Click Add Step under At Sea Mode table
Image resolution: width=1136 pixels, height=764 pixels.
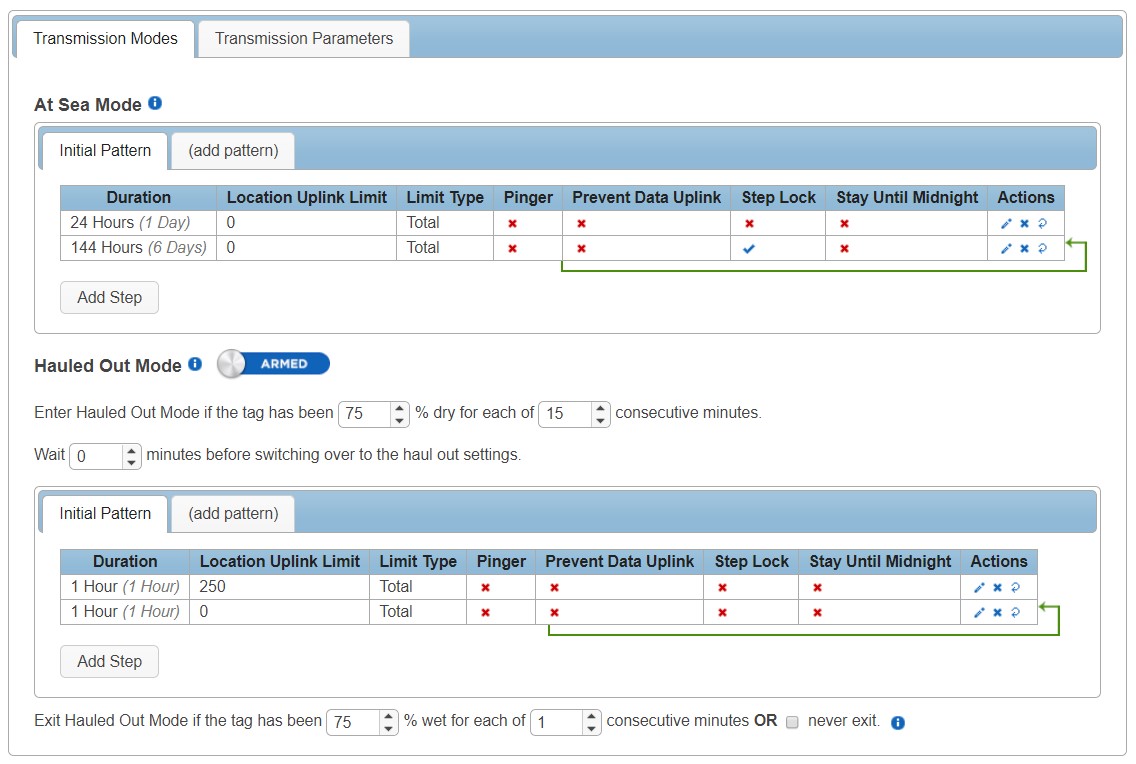(109, 297)
